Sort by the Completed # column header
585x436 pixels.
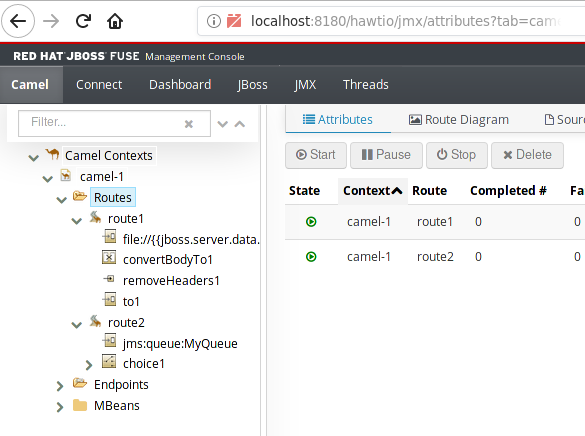(509, 191)
